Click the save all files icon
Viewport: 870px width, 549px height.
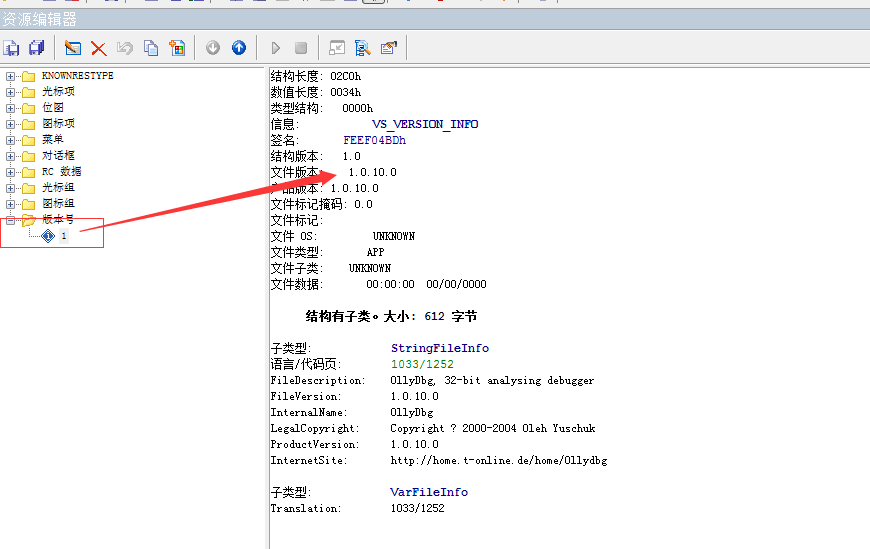37,48
